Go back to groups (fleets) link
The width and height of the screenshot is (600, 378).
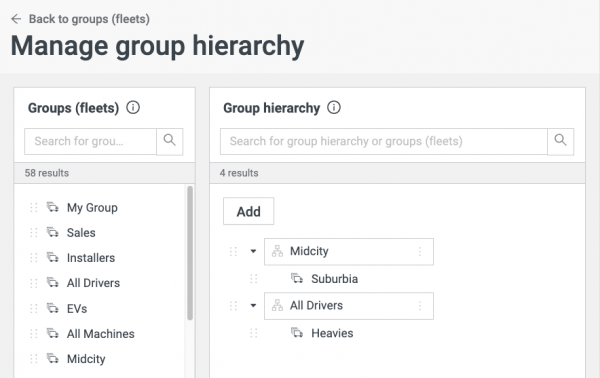coord(89,19)
